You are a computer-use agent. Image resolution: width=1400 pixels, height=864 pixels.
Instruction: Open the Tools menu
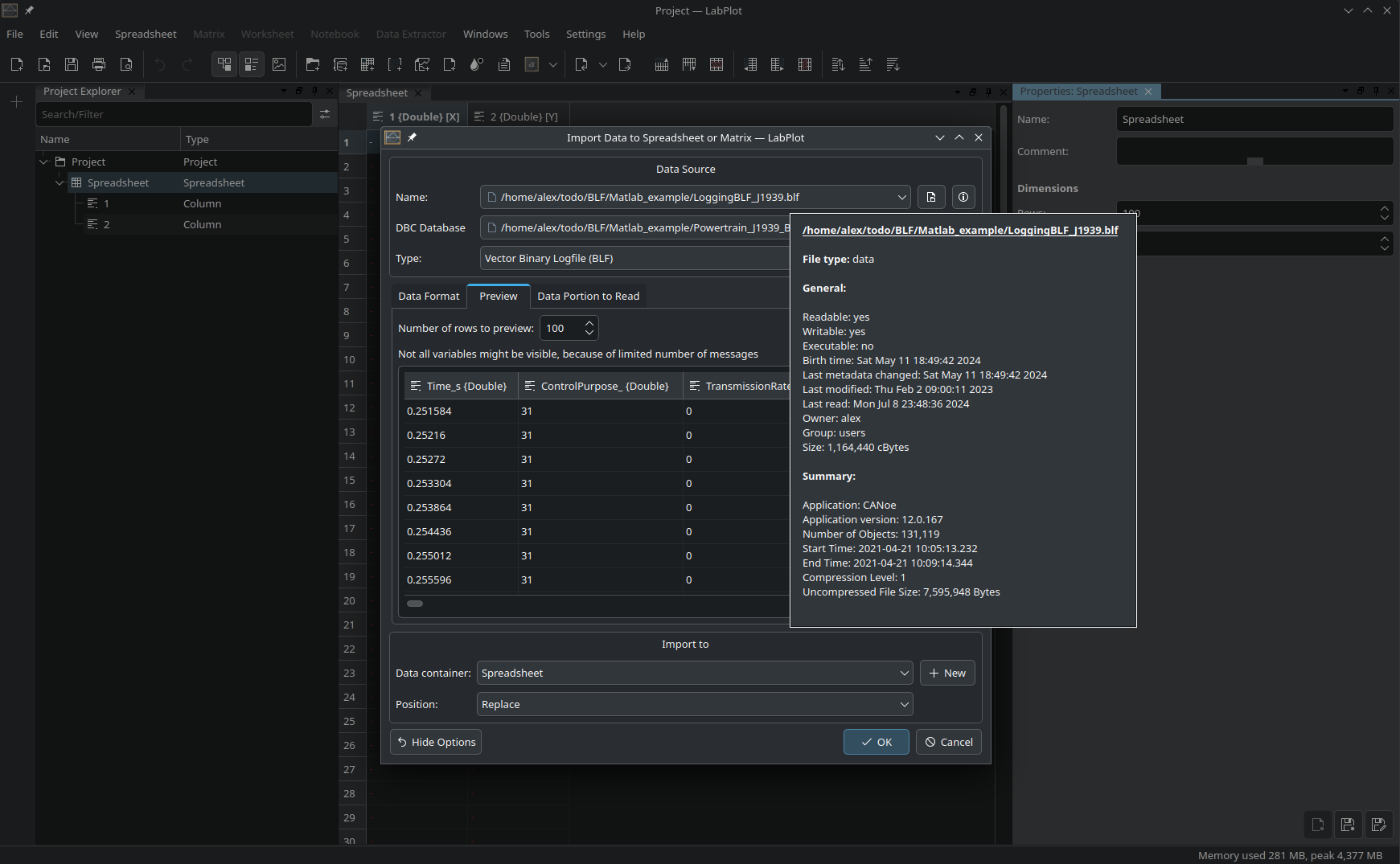pyautogui.click(x=536, y=34)
